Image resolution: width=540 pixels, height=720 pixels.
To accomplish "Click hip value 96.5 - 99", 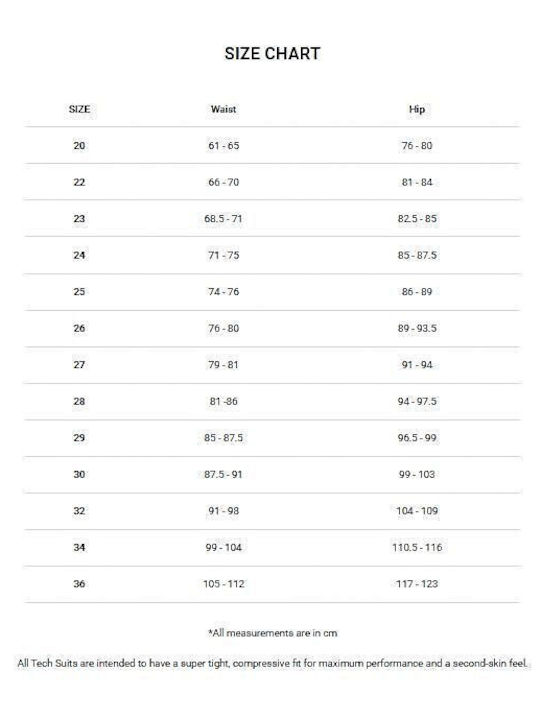I will [x=417, y=438].
